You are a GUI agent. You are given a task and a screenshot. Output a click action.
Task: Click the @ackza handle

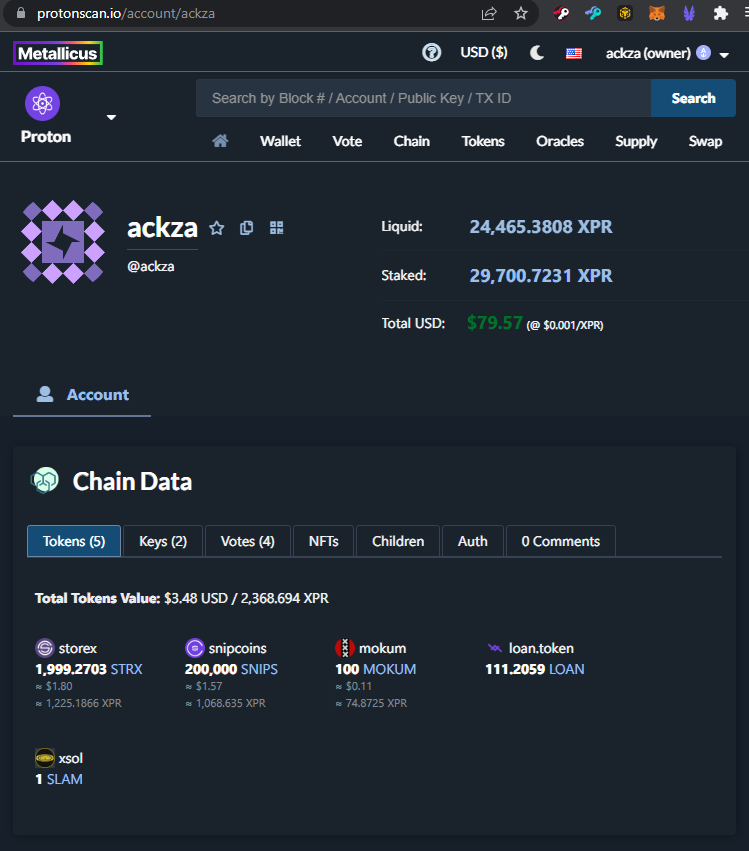click(151, 266)
